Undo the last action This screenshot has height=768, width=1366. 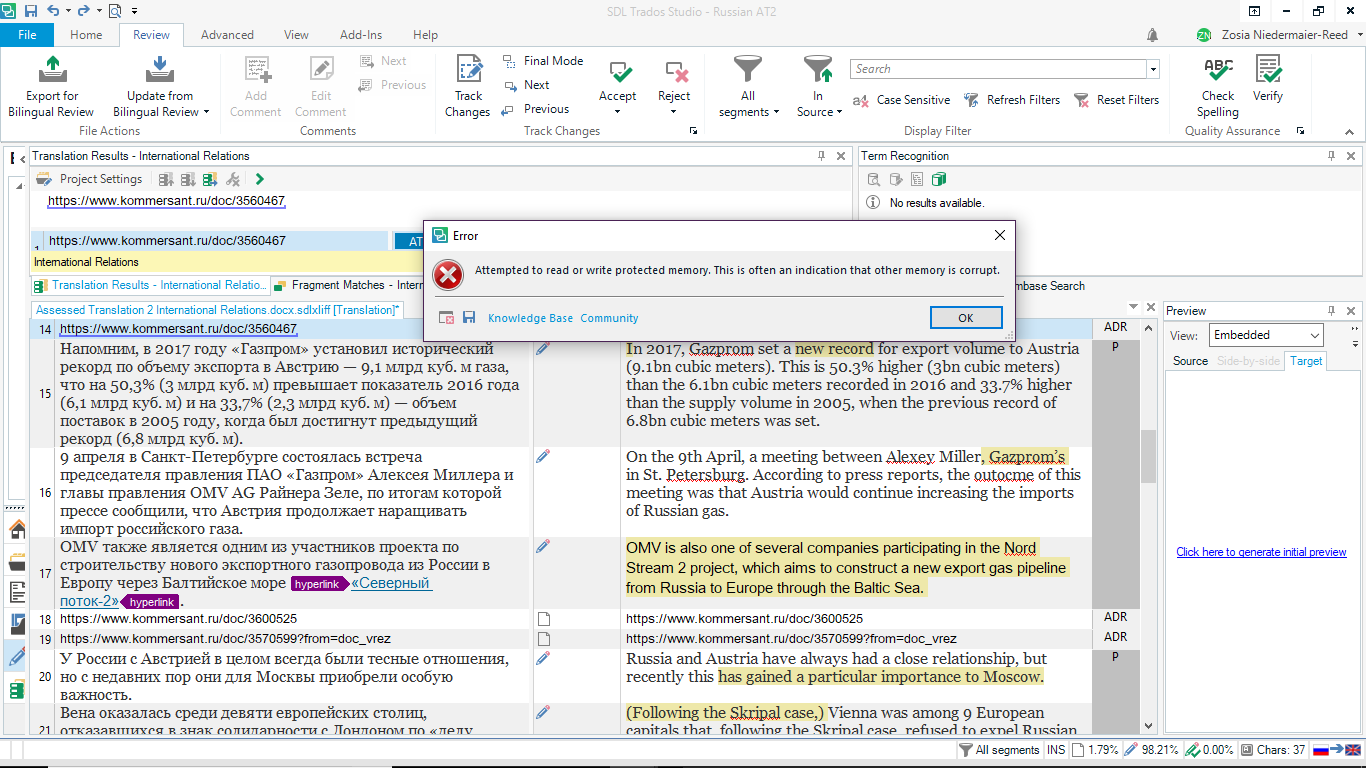click(52, 11)
